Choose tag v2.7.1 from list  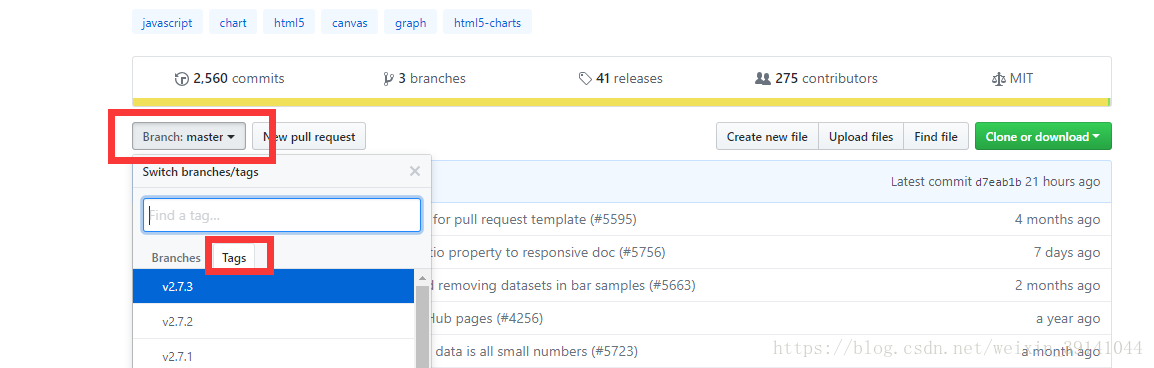pyautogui.click(x=274, y=355)
